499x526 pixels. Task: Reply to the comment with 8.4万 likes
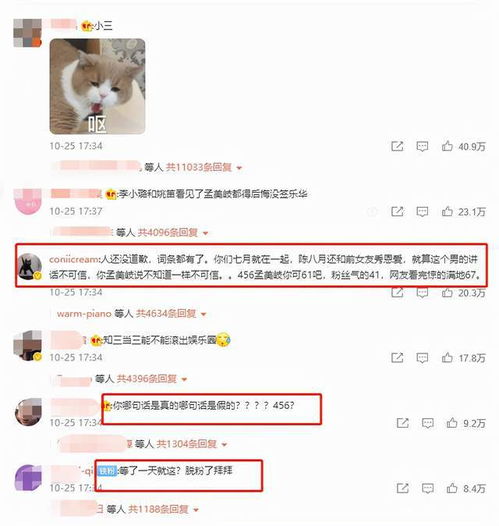point(427,488)
